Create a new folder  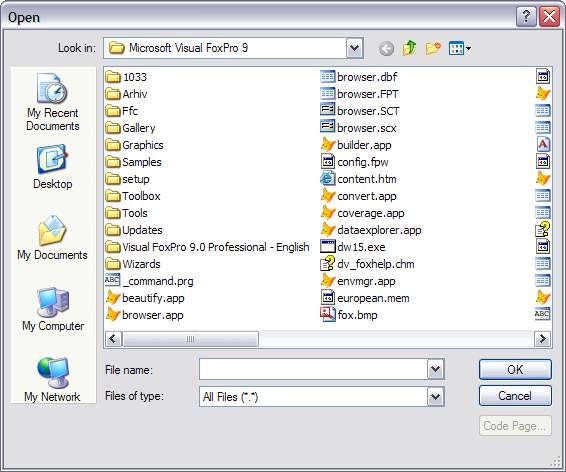coord(433,48)
